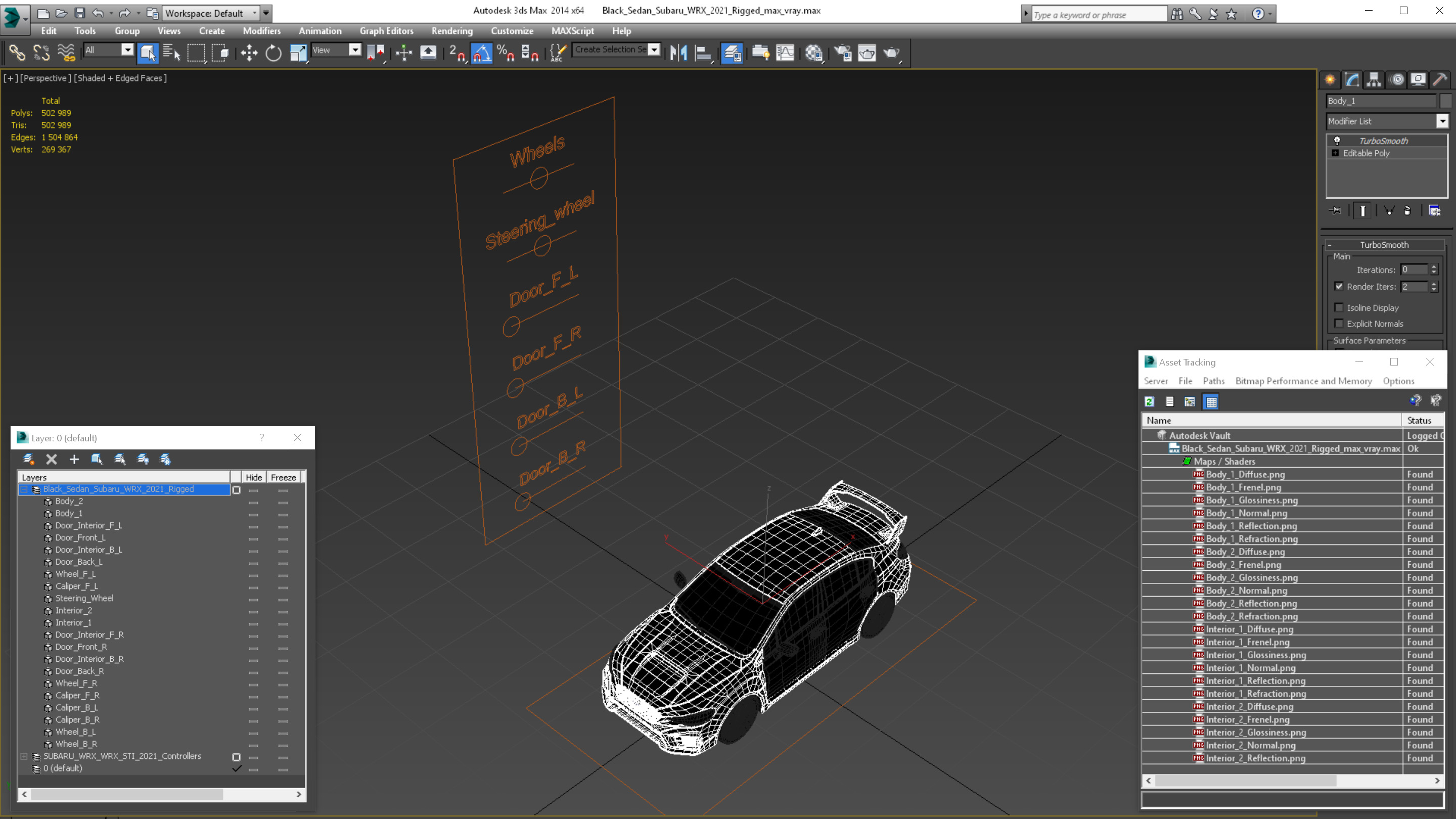Select the Select and Uniform Scale tool
Screen dimensions: 1456x819
coord(298,53)
